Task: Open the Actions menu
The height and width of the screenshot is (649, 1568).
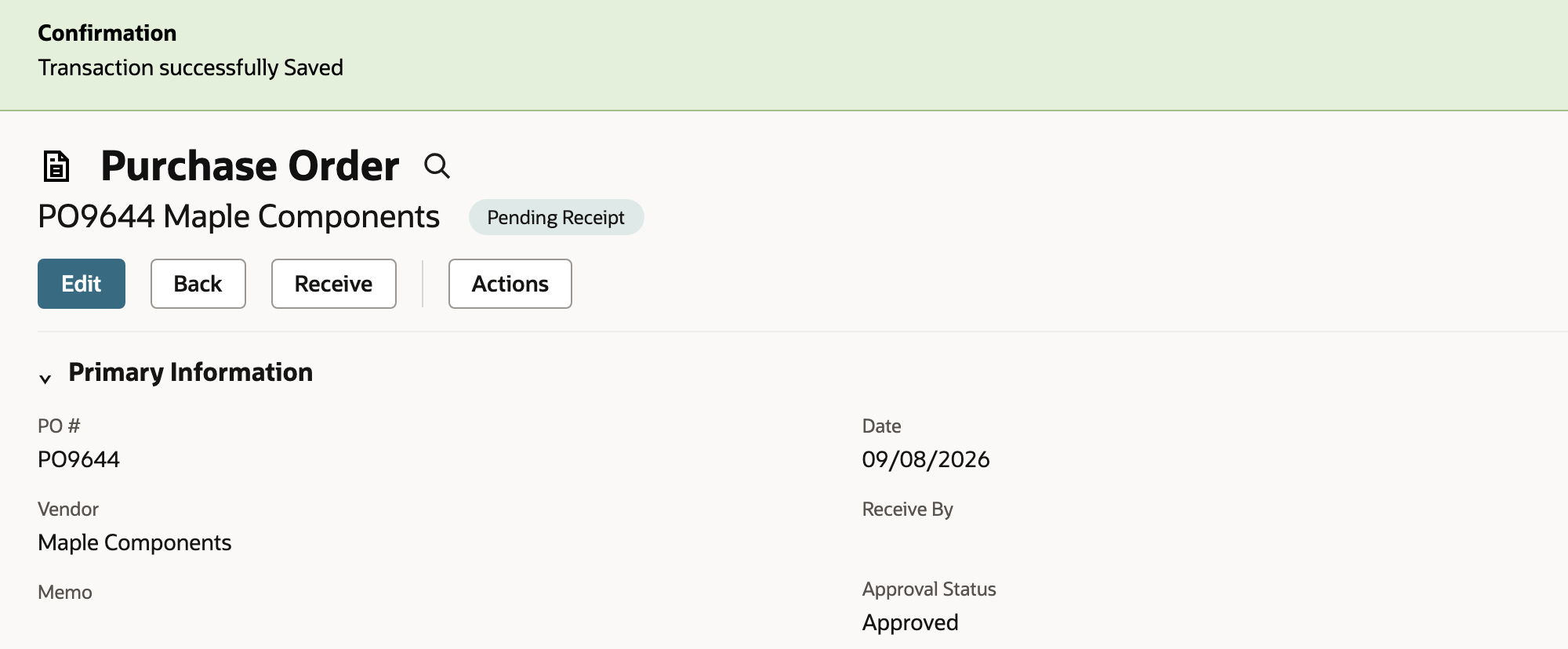Action: click(510, 284)
